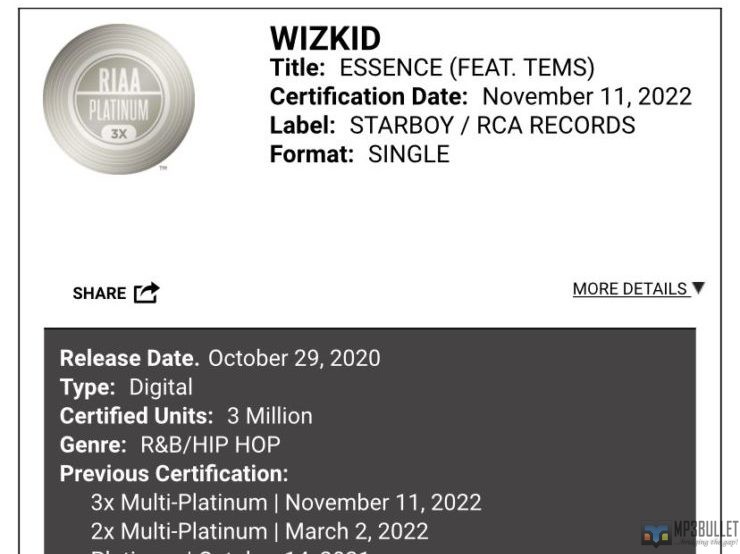
Task: Select the R&B/HIP HOP genre text
Action: click(224, 444)
